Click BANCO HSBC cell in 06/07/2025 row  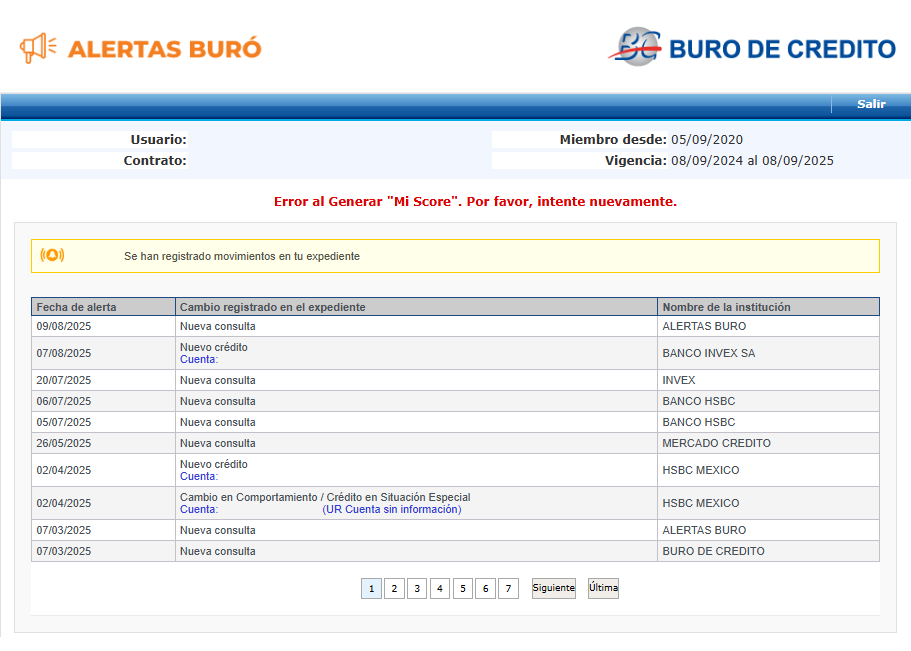[x=768, y=401]
